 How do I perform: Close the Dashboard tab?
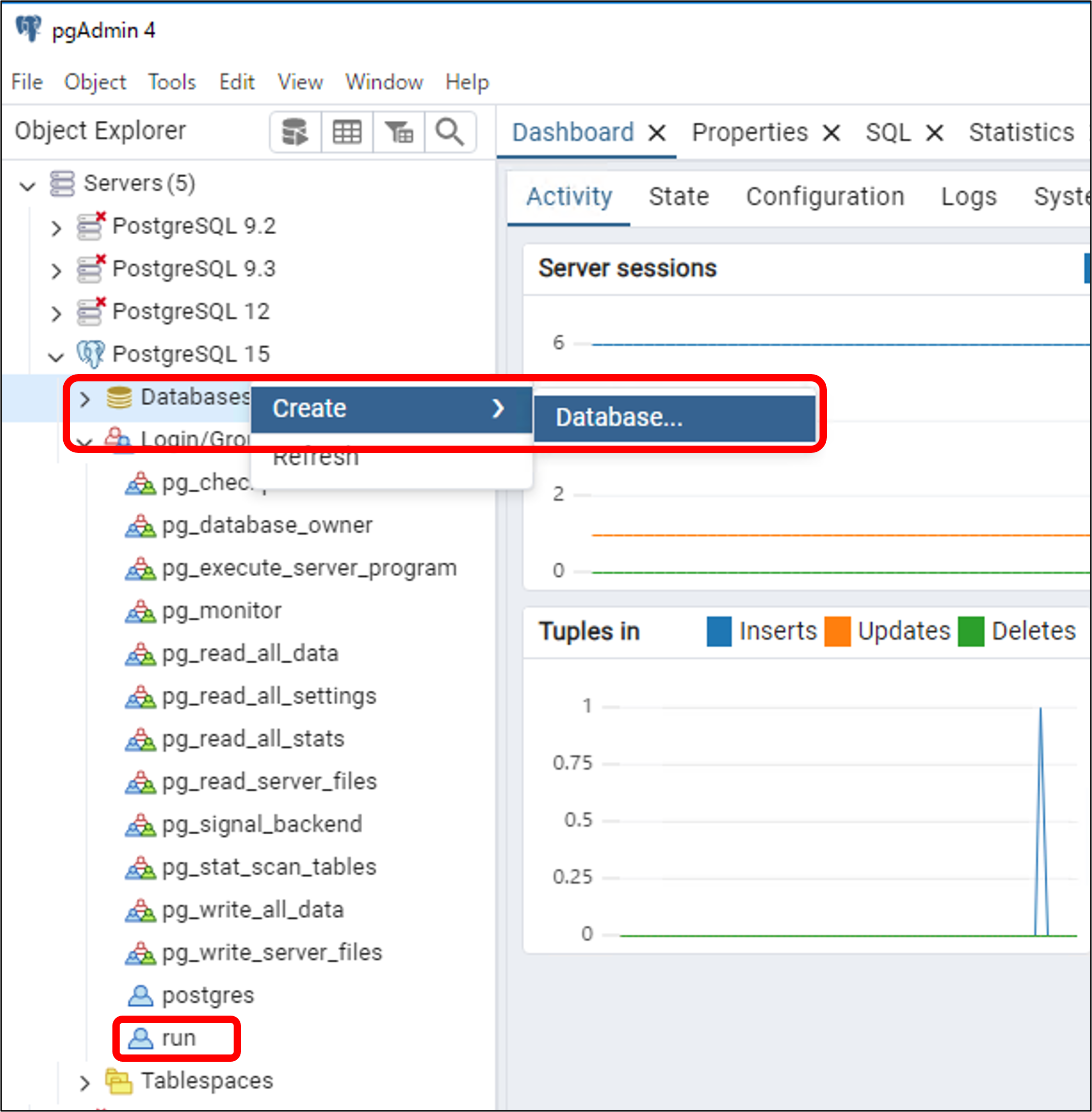(x=657, y=134)
